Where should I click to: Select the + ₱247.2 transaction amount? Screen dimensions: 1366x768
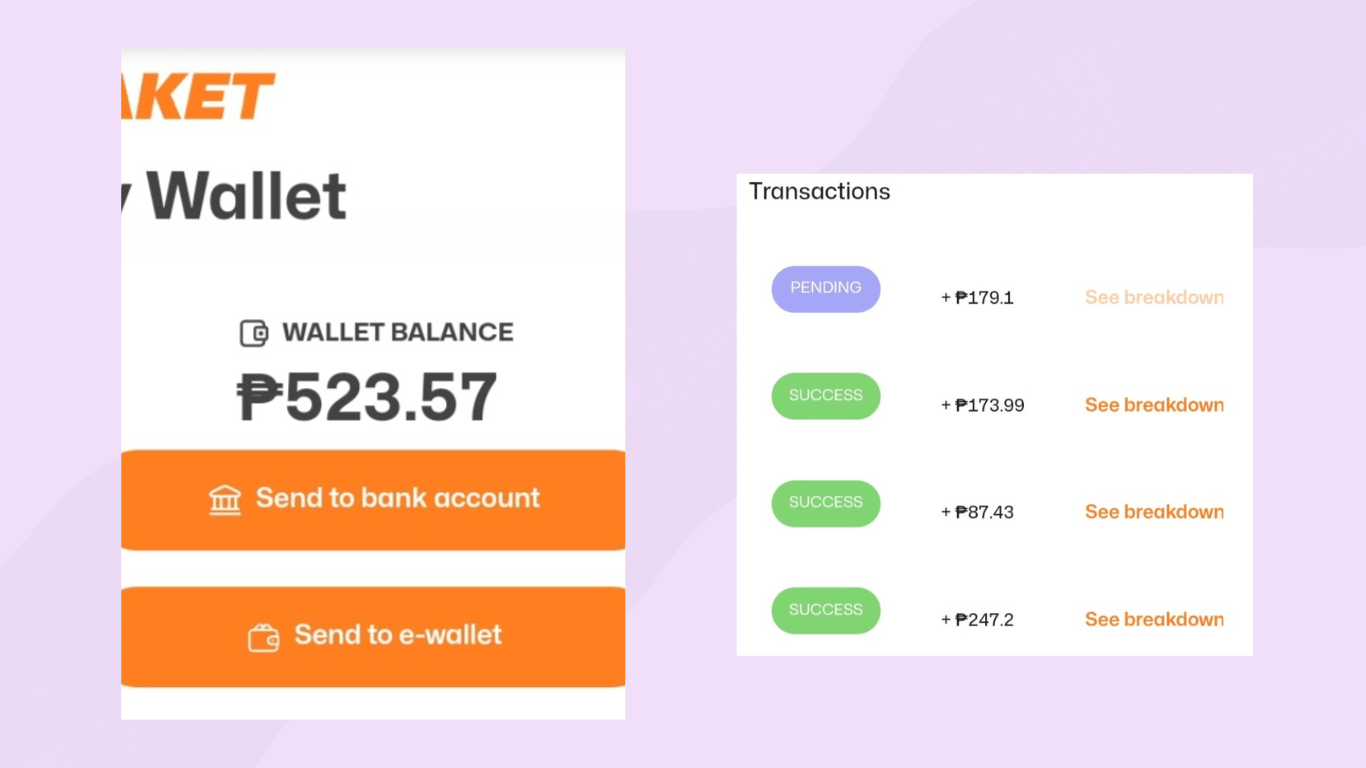977,620
